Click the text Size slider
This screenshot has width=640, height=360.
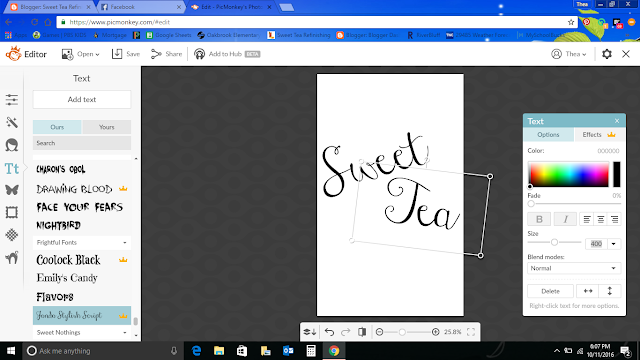pyautogui.click(x=554, y=242)
